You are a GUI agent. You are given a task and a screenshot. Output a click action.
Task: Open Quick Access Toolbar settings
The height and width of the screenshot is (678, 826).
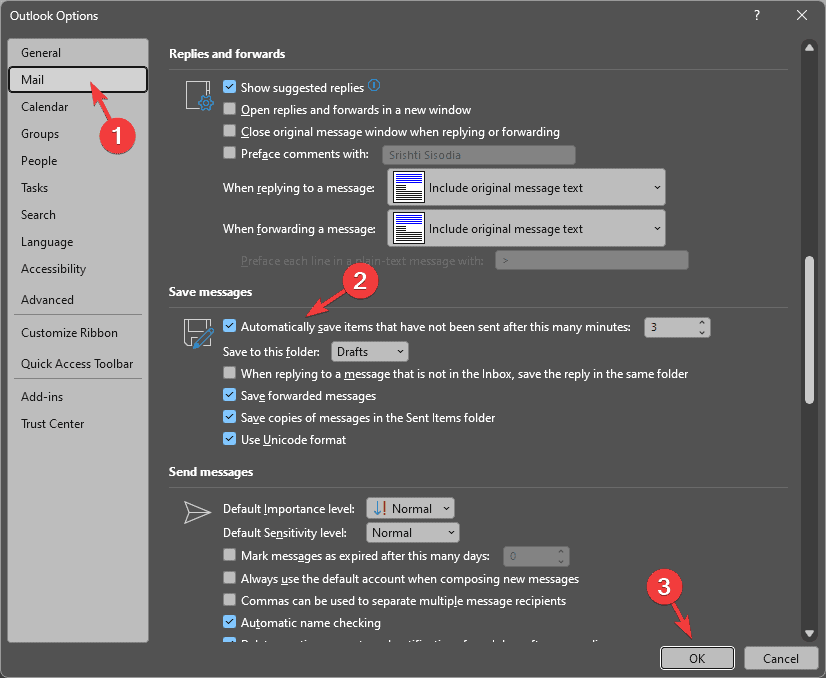[x=78, y=363]
